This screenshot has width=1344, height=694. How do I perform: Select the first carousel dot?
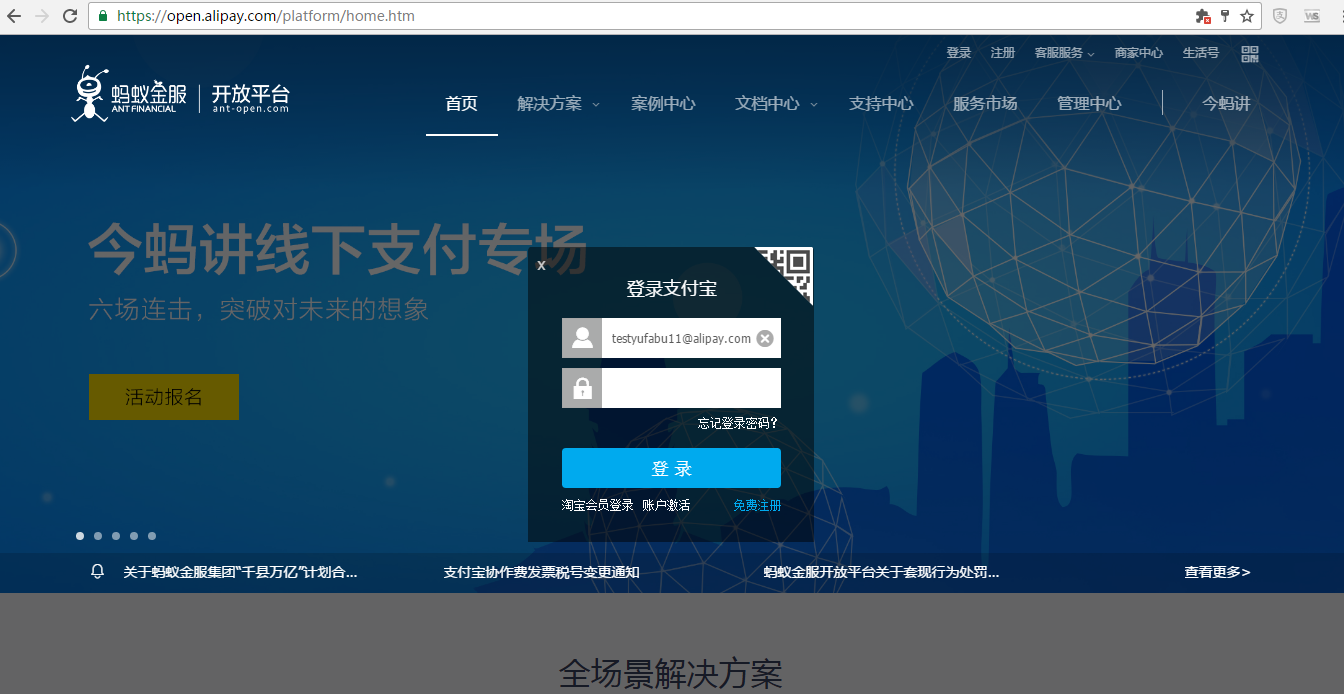pyautogui.click(x=80, y=536)
